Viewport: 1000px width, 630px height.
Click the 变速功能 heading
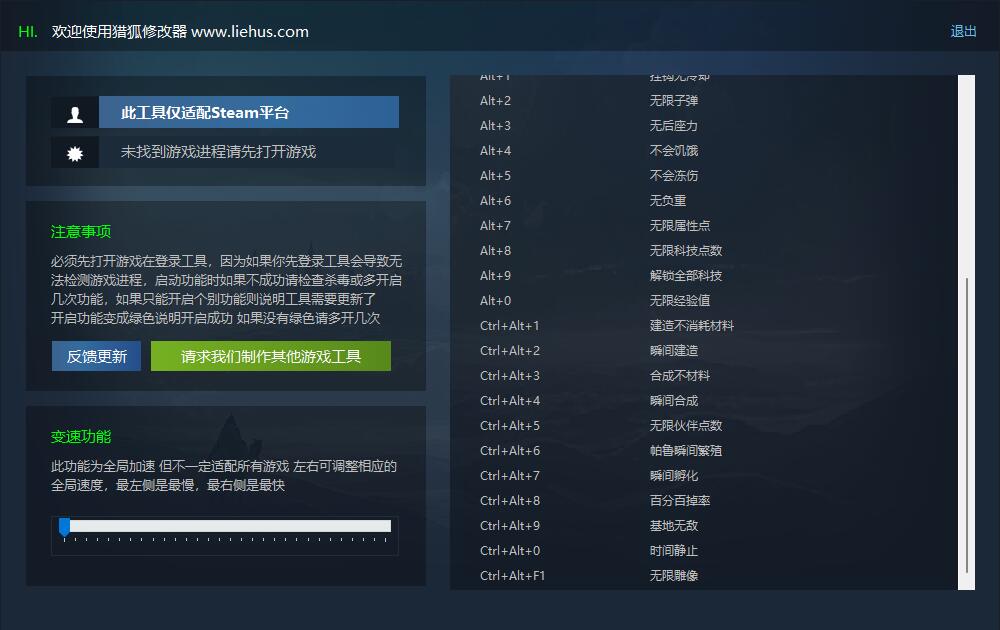point(81,437)
